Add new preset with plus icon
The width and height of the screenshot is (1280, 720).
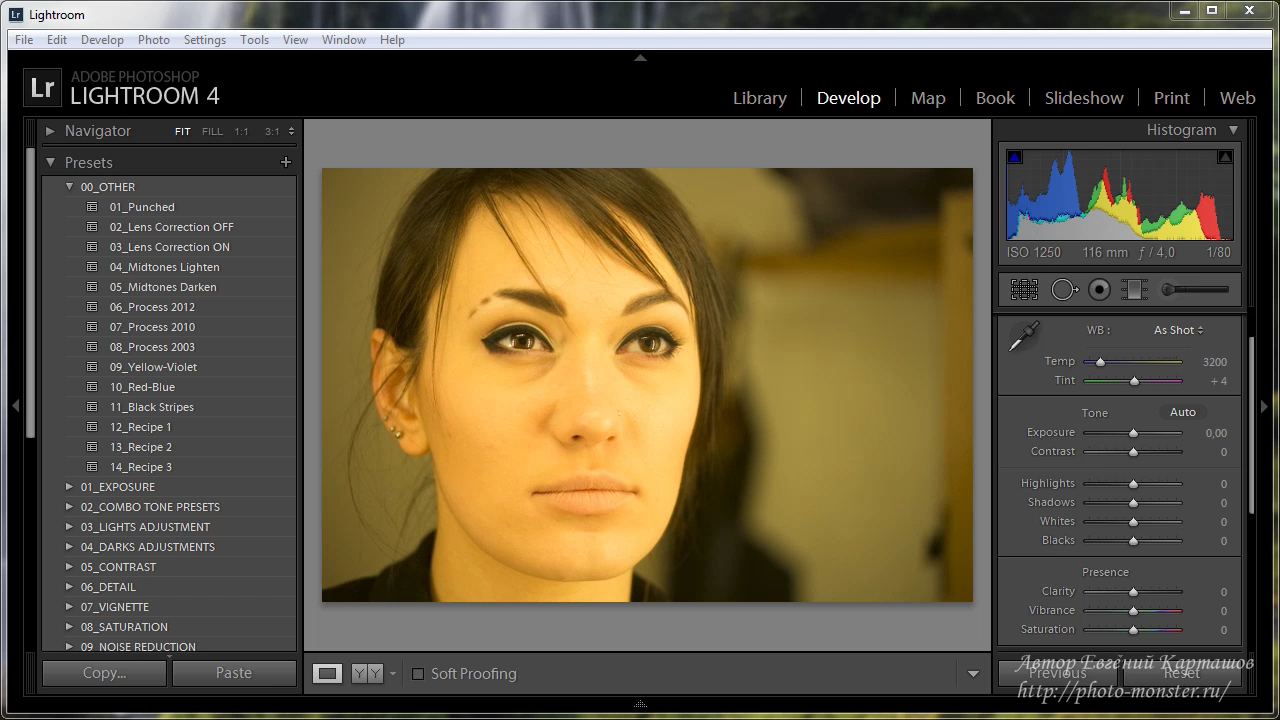[x=286, y=162]
